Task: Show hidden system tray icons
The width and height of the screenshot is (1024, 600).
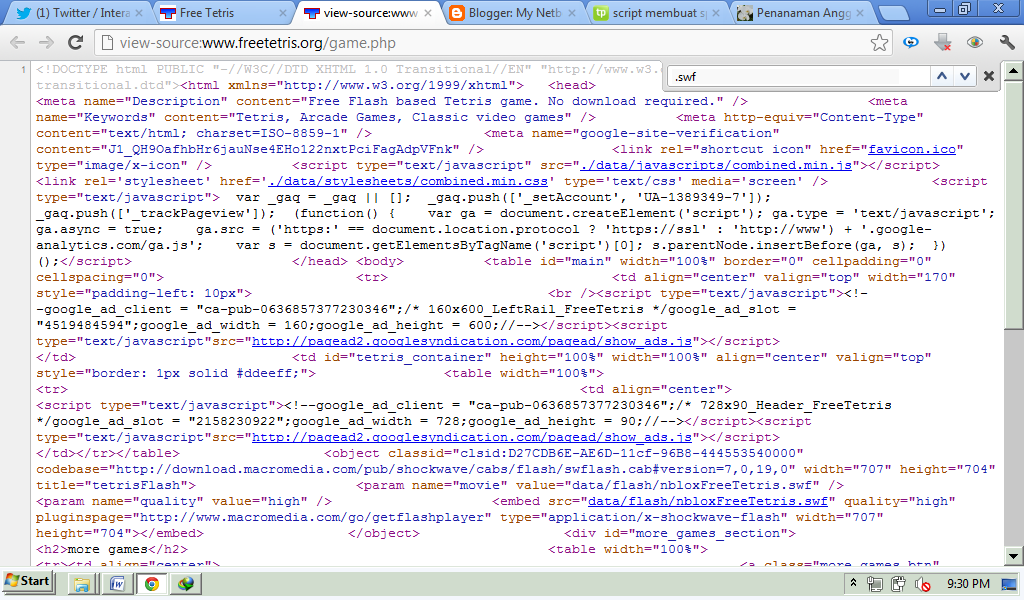Action: (x=853, y=583)
